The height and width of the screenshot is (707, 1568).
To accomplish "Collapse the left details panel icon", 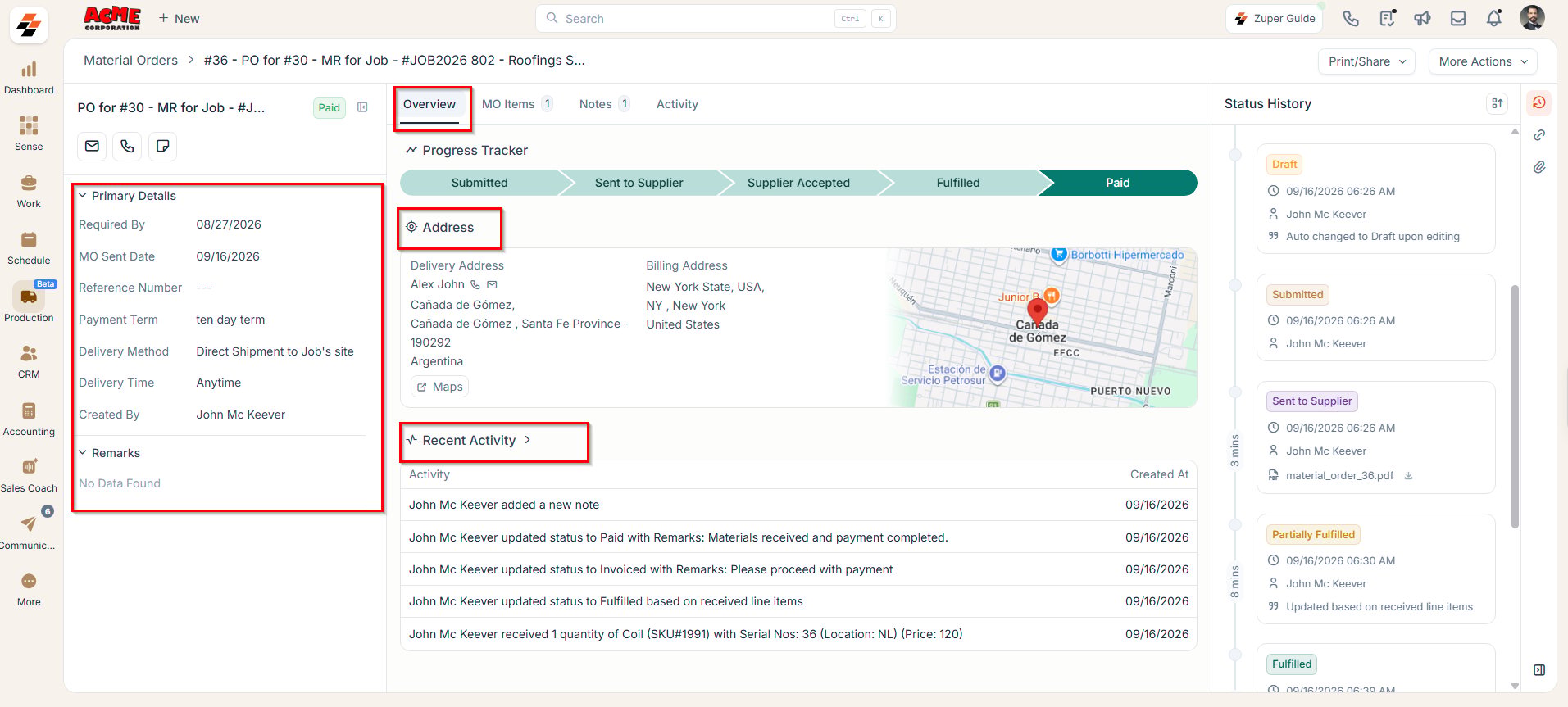I will pyautogui.click(x=362, y=107).
